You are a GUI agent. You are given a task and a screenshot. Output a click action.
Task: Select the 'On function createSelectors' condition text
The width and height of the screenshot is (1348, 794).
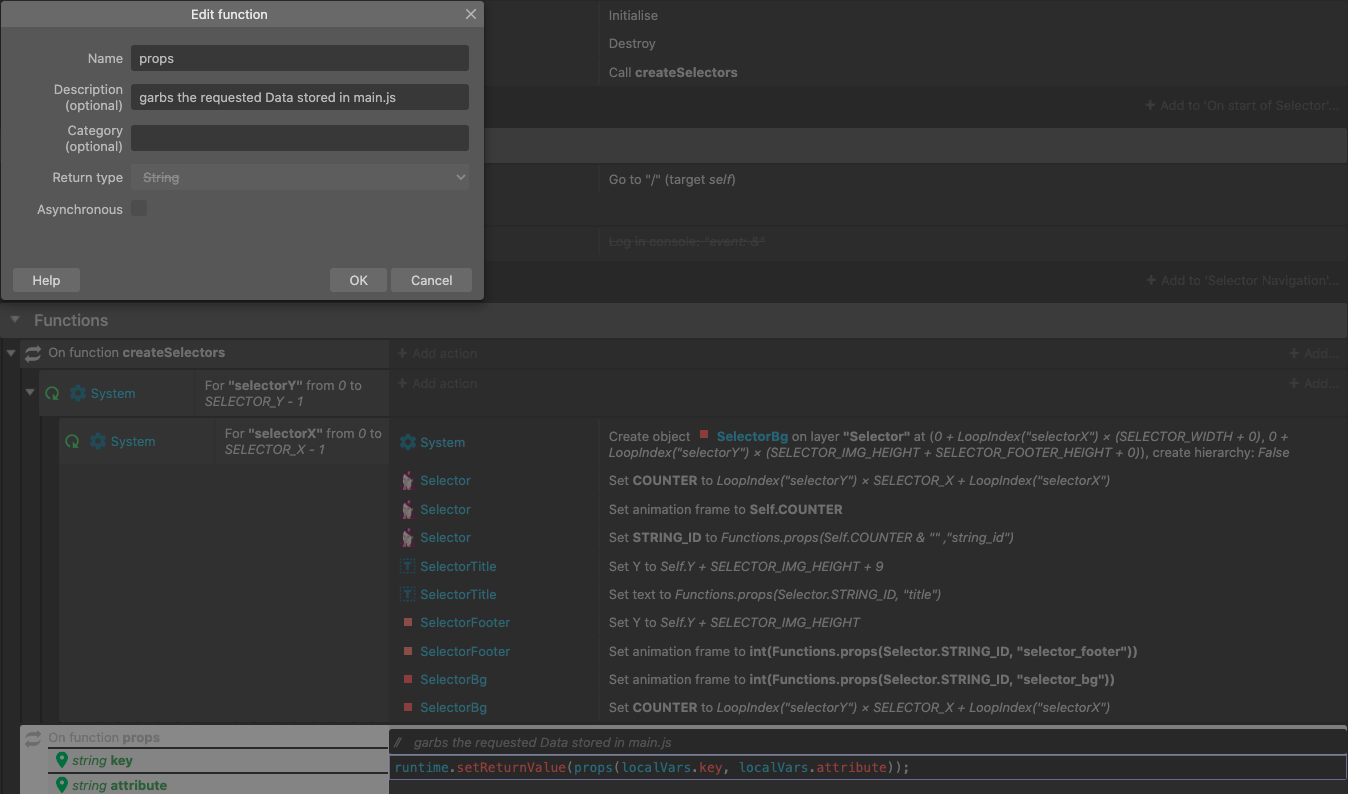136,353
